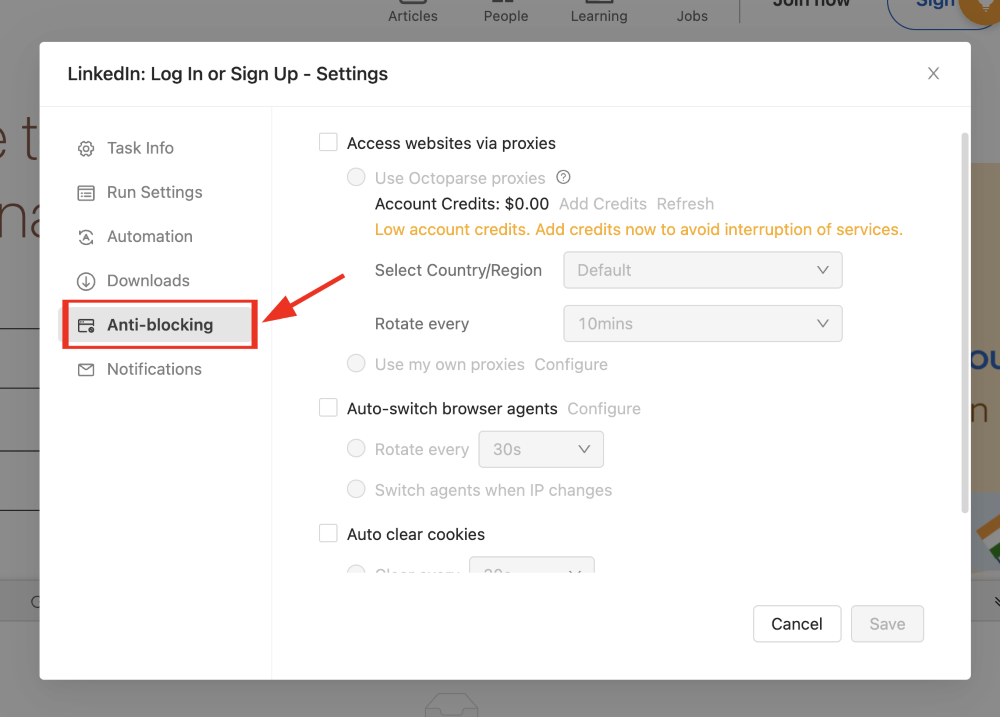Check Auto-switch browser agents

click(x=328, y=408)
